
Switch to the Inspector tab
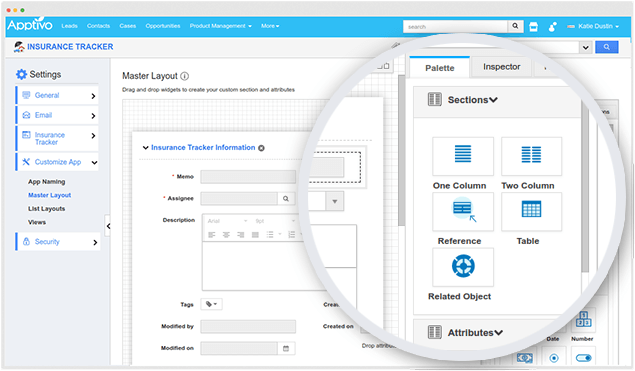point(501,67)
